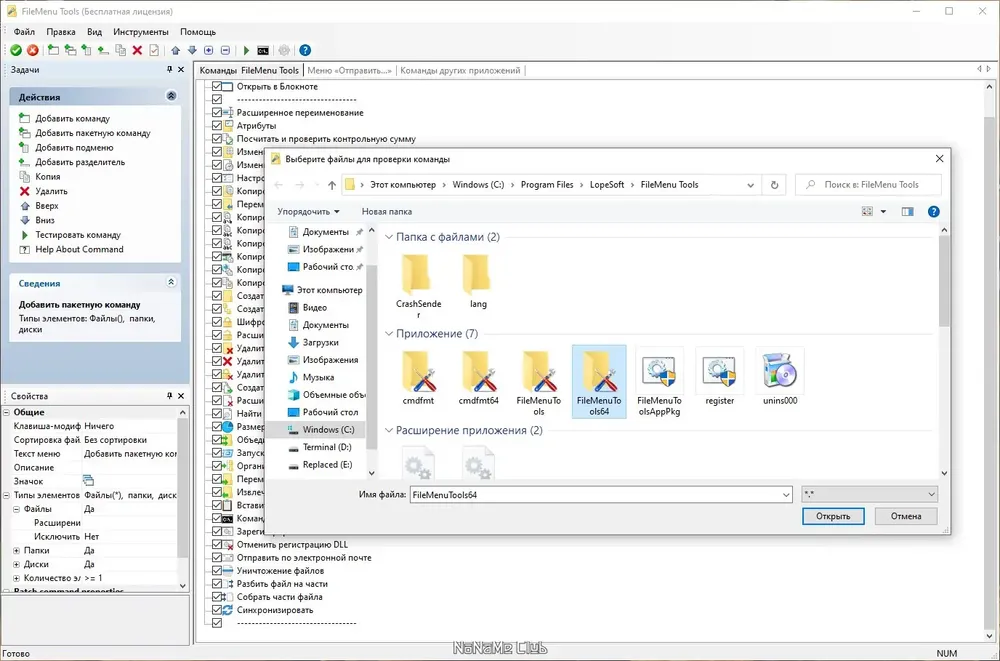Collapse the Сведения section chevron
Image resolution: width=1000 pixels, height=661 pixels.
point(171,282)
